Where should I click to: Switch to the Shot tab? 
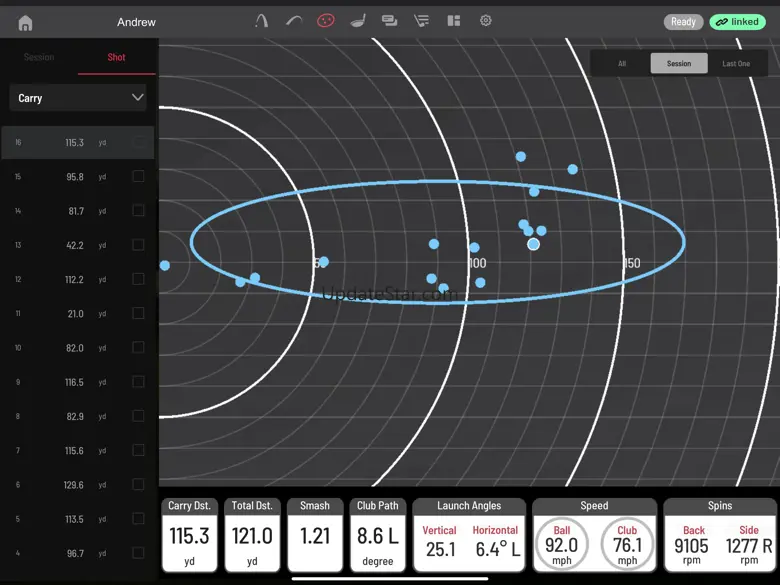tap(117, 57)
